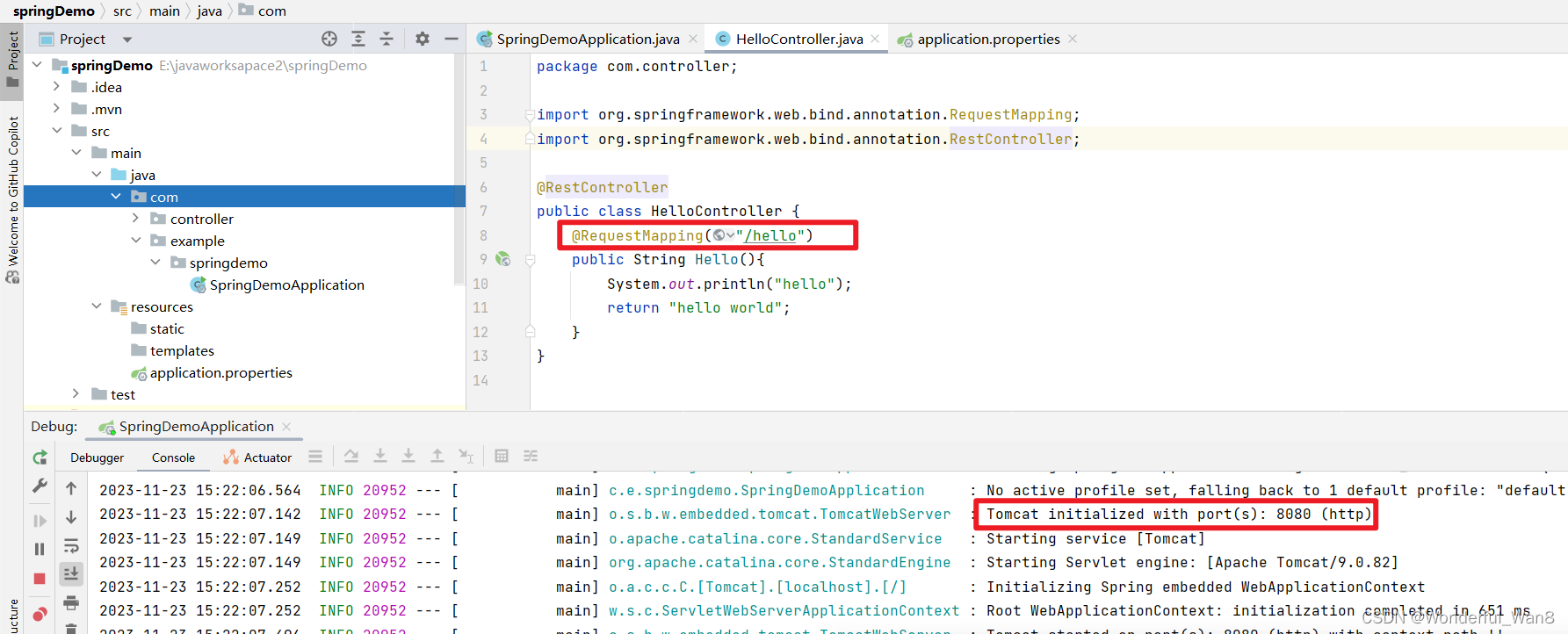
Task: Jump down the stack trace arrow
Action: click(x=71, y=517)
